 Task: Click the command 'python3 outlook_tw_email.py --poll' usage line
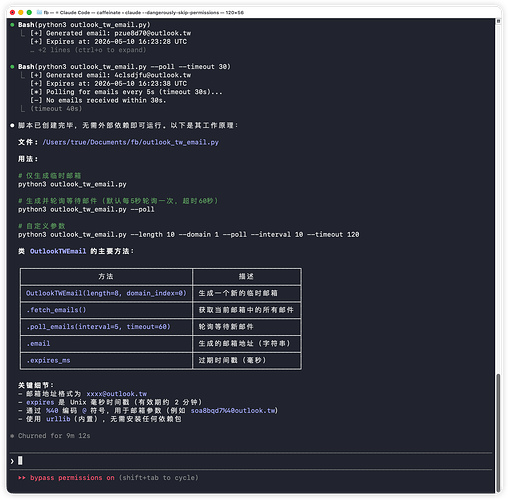coord(86,209)
